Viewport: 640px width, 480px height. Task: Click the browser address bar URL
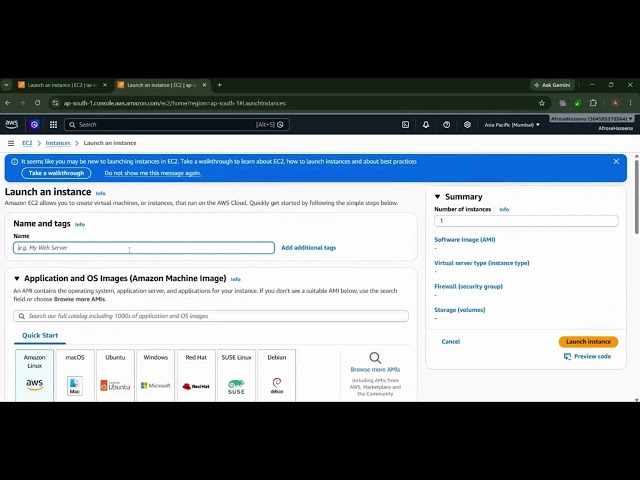coord(175,103)
